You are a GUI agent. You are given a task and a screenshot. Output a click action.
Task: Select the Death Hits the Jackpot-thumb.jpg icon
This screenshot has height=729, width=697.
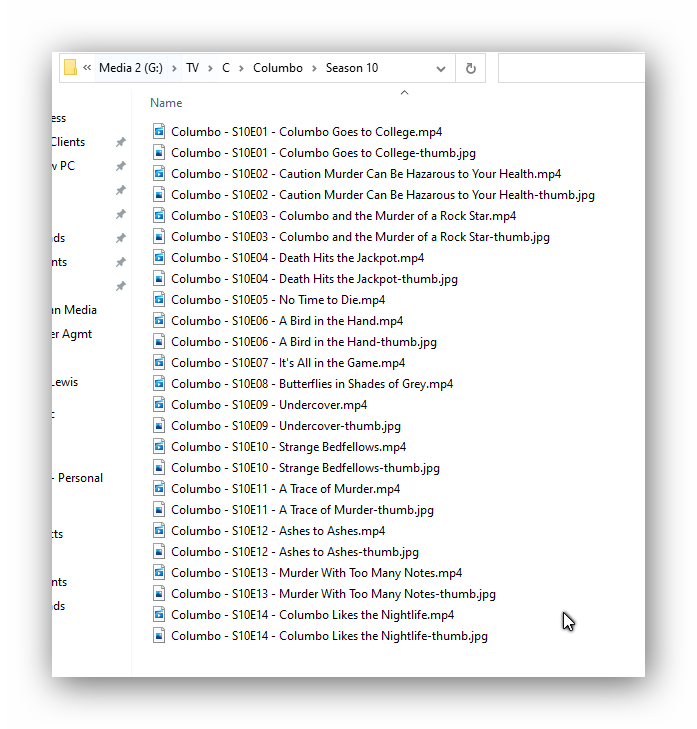pos(159,278)
